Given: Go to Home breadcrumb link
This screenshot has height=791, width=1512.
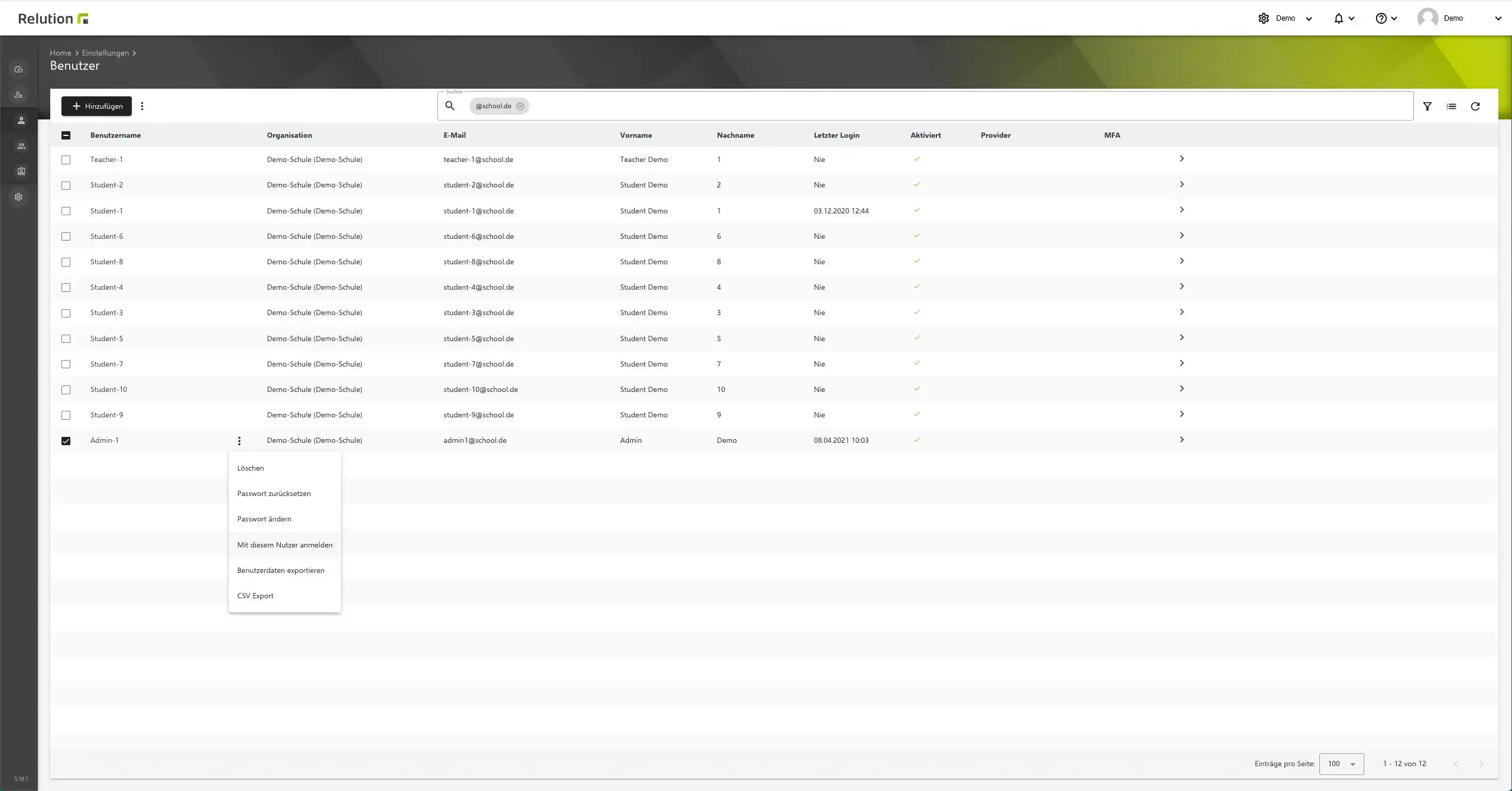Looking at the screenshot, I should pyautogui.click(x=60, y=53).
